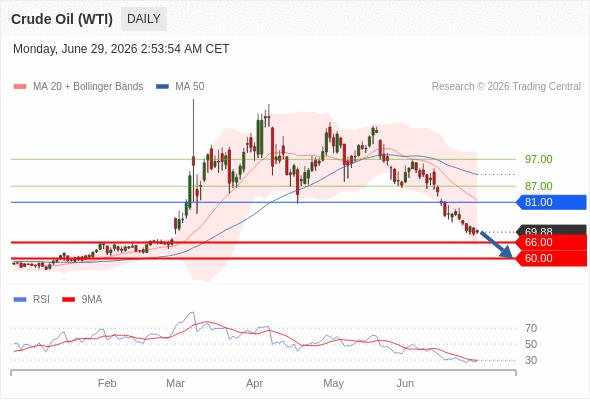Click the Apr label on time axis

coord(254,383)
